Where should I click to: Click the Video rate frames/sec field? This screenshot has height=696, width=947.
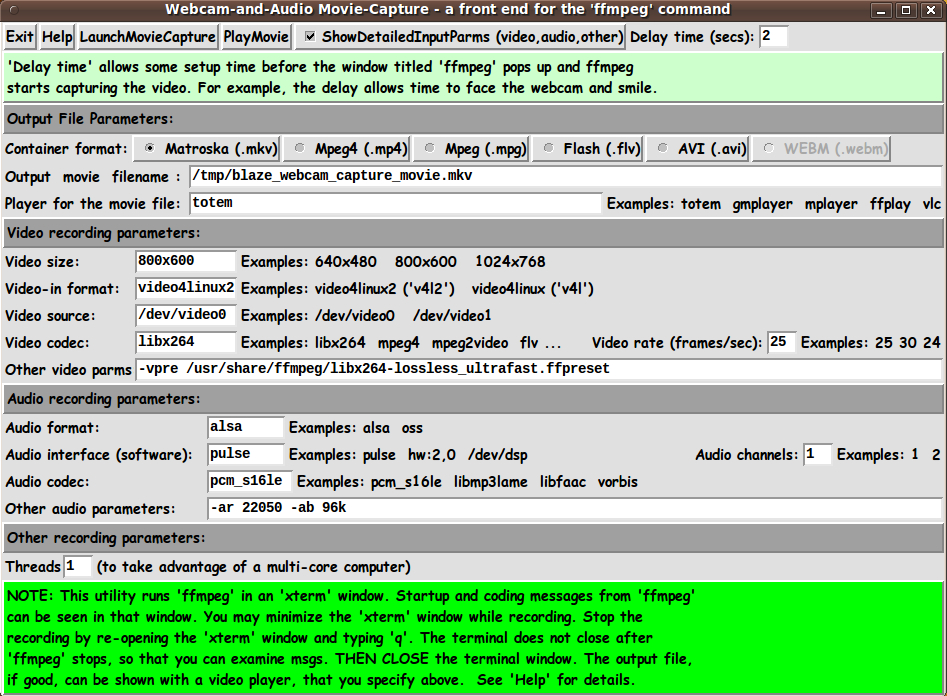click(781, 342)
